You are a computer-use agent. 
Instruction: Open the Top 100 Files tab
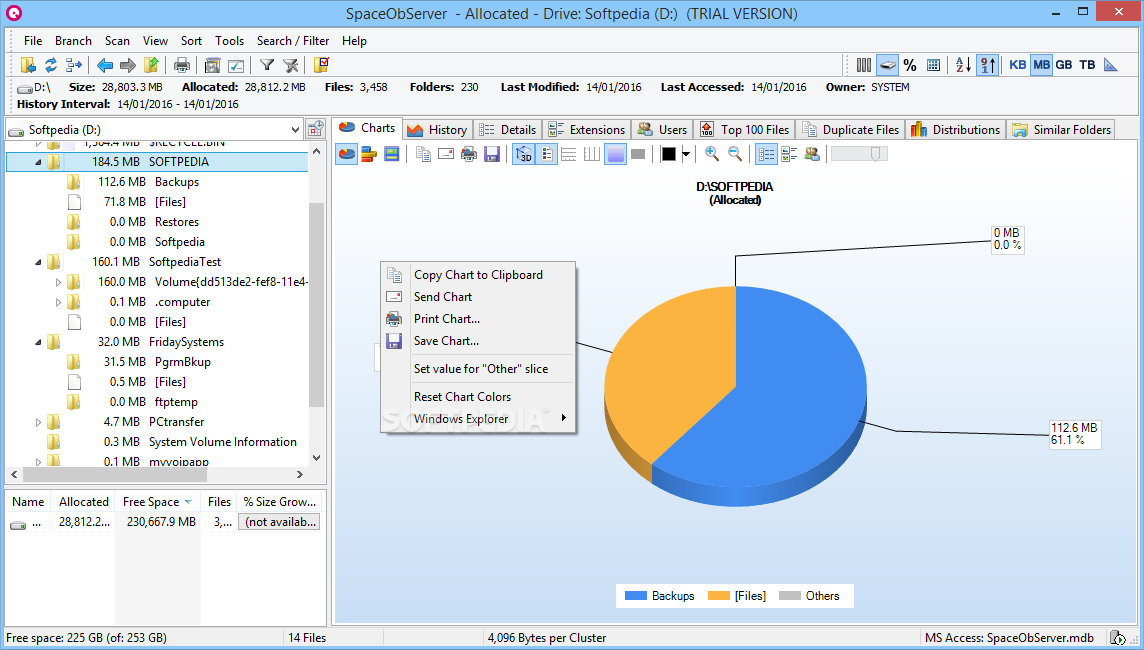pyautogui.click(x=745, y=130)
